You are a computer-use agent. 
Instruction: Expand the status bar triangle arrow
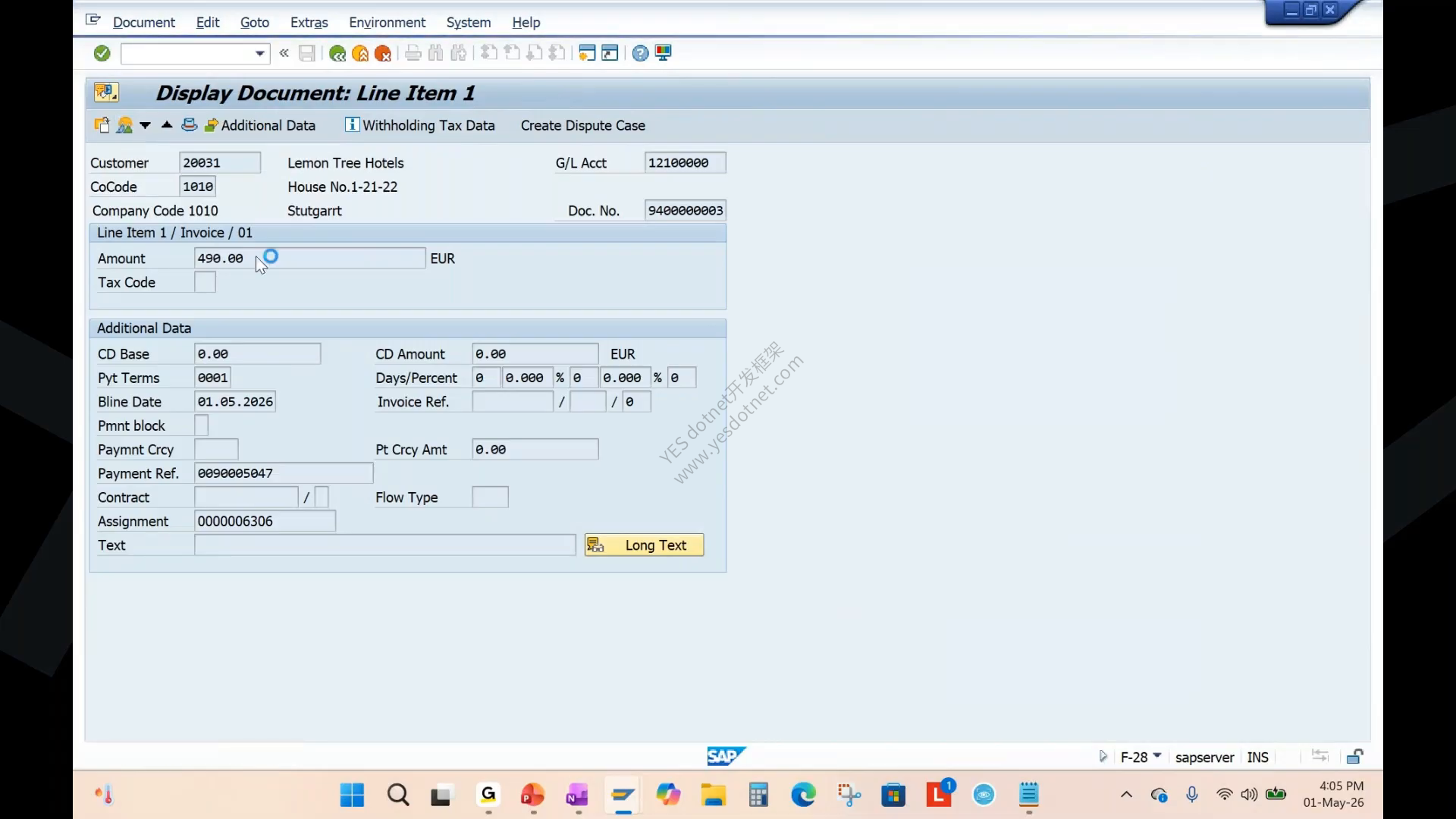(1103, 756)
